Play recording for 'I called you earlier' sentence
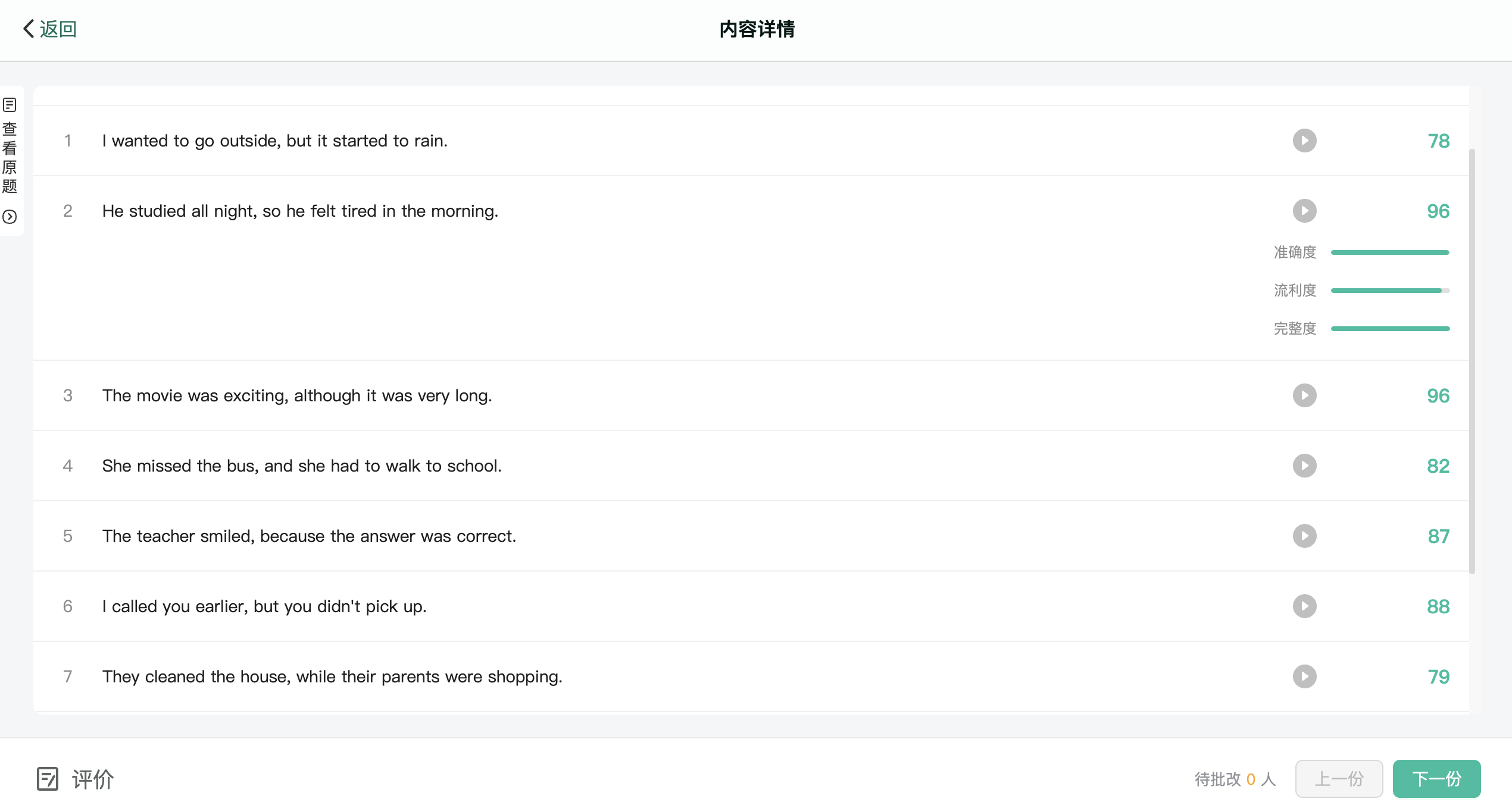Image resolution: width=1512 pixels, height=811 pixels. pyautogui.click(x=1304, y=606)
